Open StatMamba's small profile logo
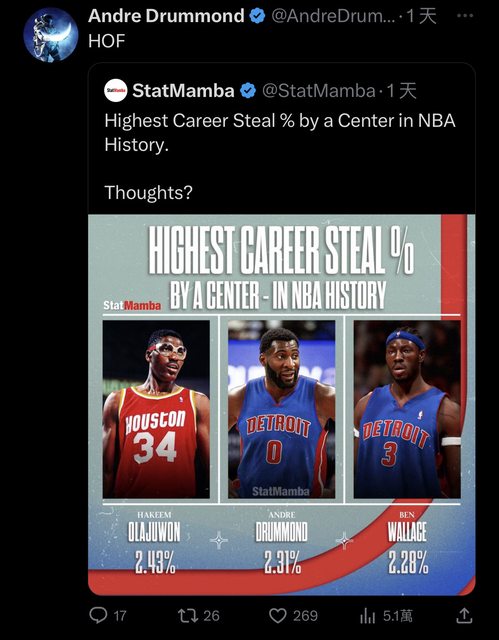This screenshot has width=499, height=640. tap(115, 91)
